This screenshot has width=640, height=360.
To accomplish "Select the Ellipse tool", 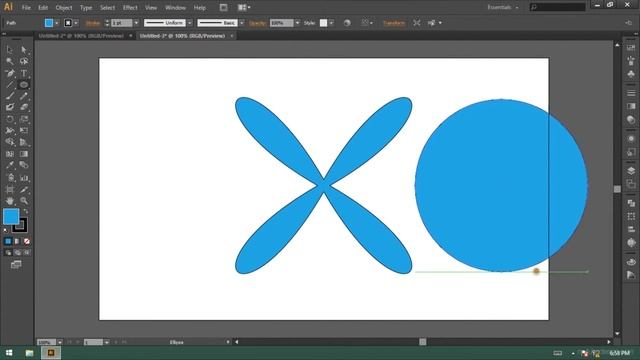I will click(24, 85).
